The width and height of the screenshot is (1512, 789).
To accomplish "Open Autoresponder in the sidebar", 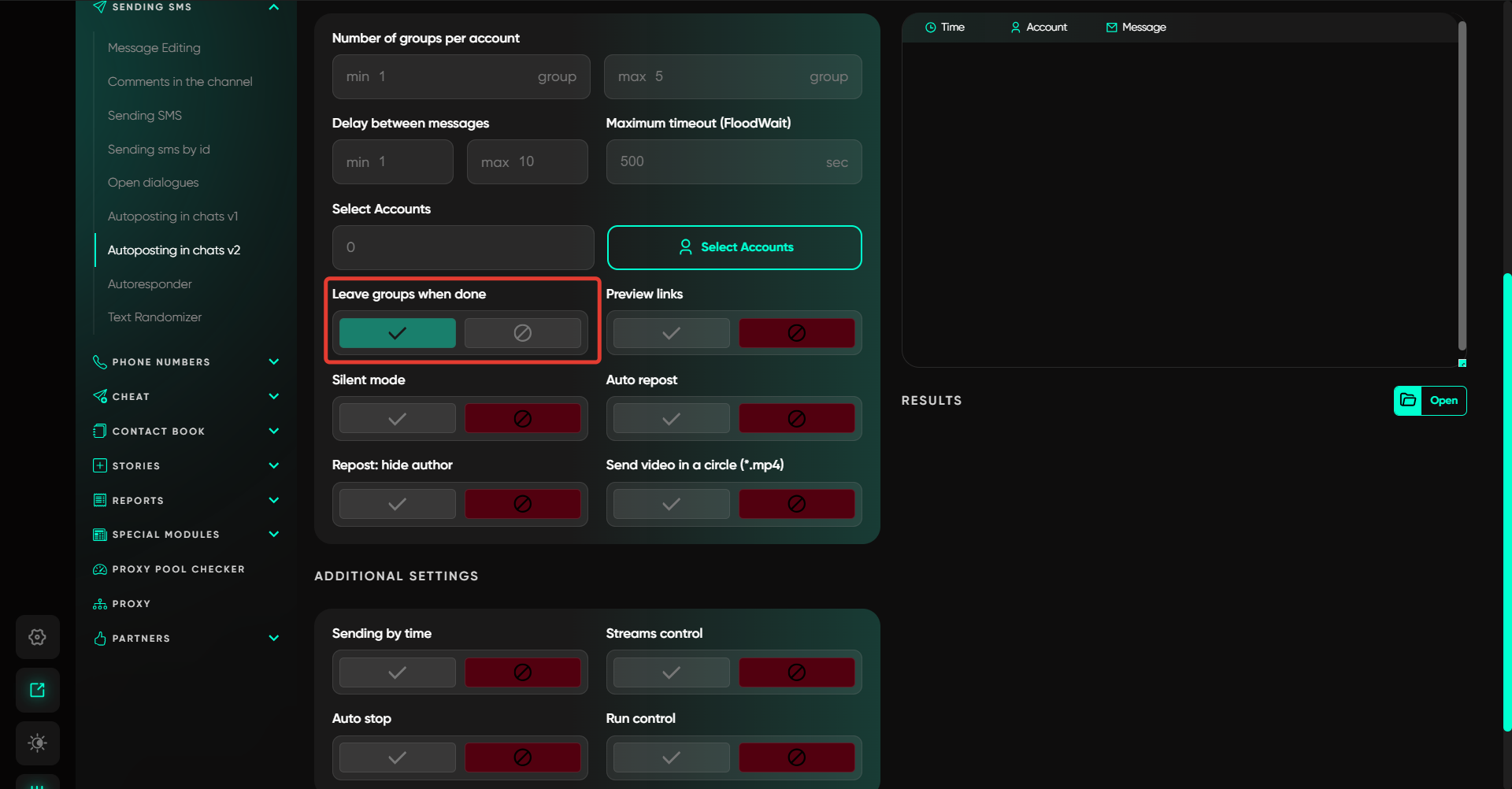I will click(150, 283).
